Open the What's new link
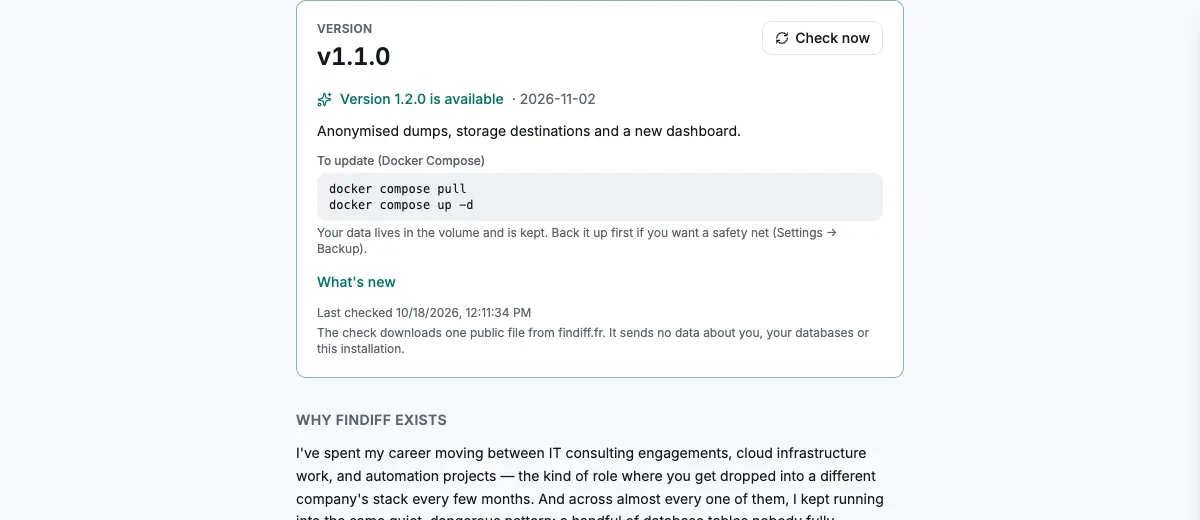Viewport: 1200px width, 520px height. tap(356, 282)
